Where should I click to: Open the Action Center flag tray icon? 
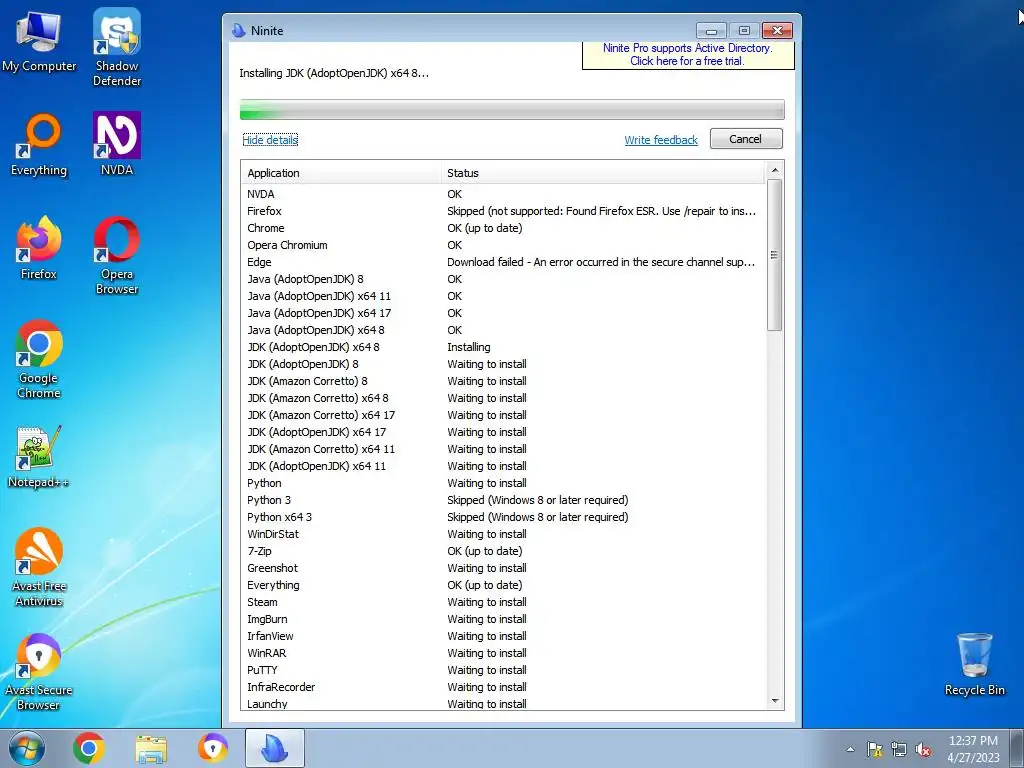(x=874, y=750)
